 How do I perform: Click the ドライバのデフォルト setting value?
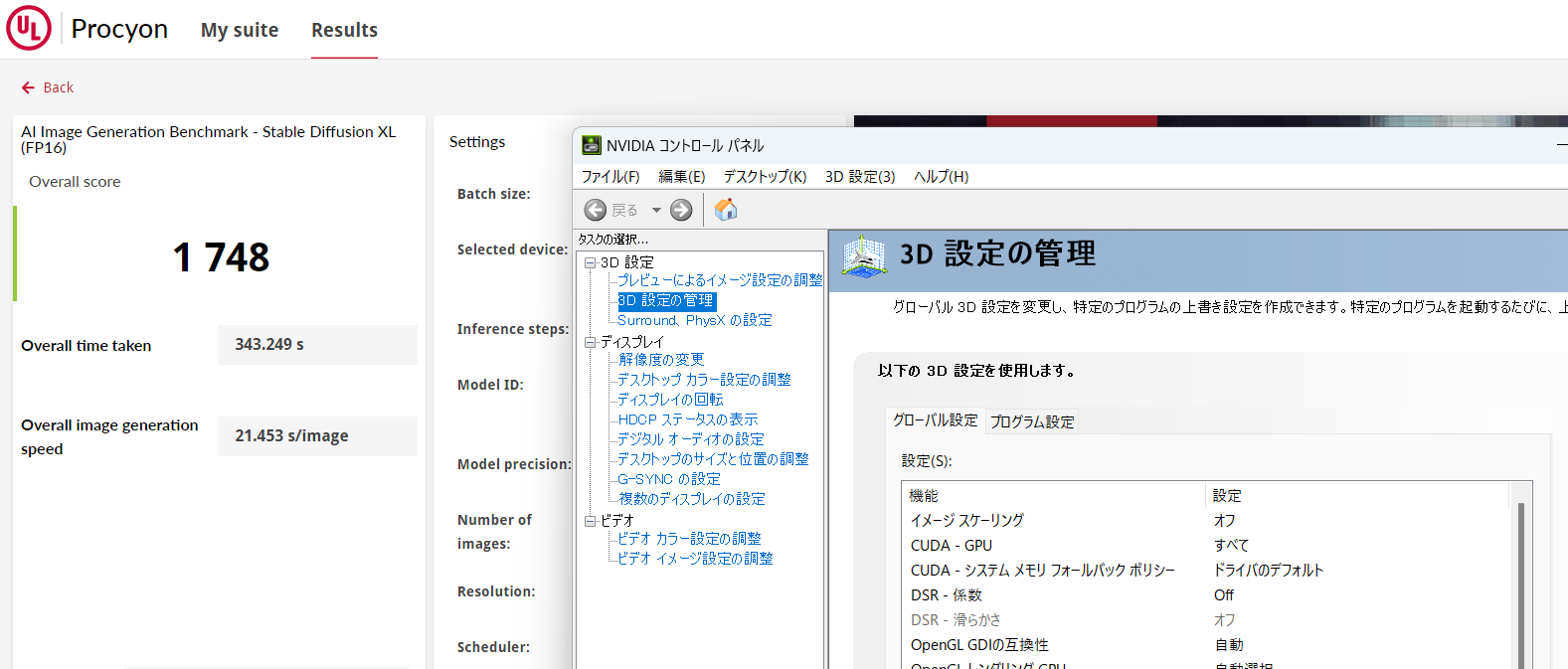click(1269, 570)
